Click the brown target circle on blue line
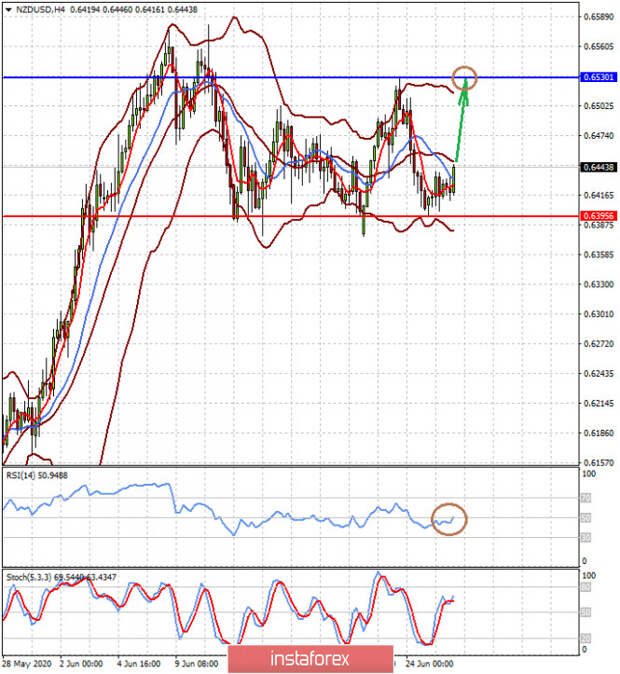The image size is (620, 674). [x=465, y=77]
